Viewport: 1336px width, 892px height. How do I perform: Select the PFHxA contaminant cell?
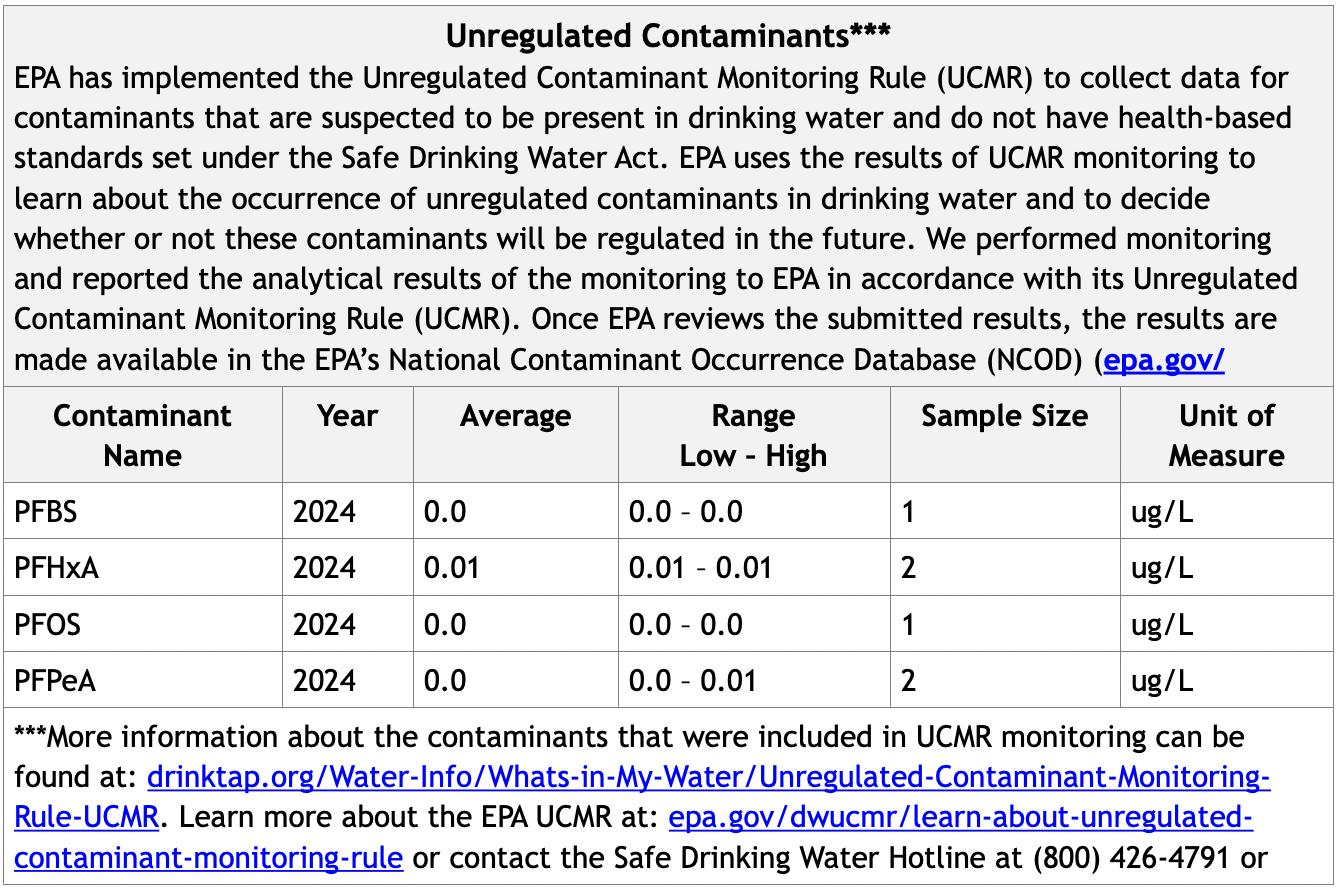point(57,568)
